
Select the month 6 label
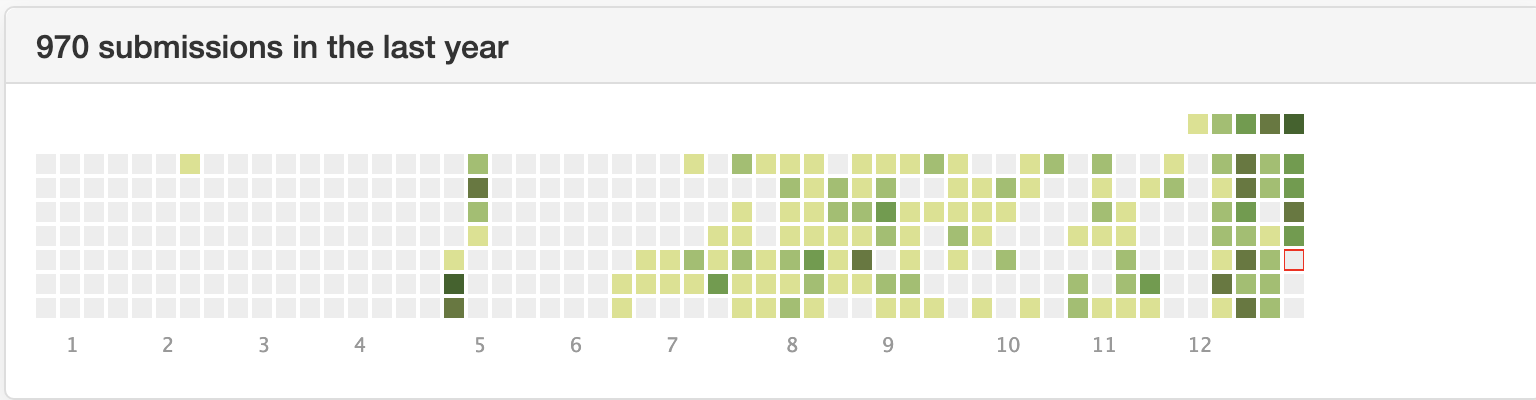pos(576,346)
